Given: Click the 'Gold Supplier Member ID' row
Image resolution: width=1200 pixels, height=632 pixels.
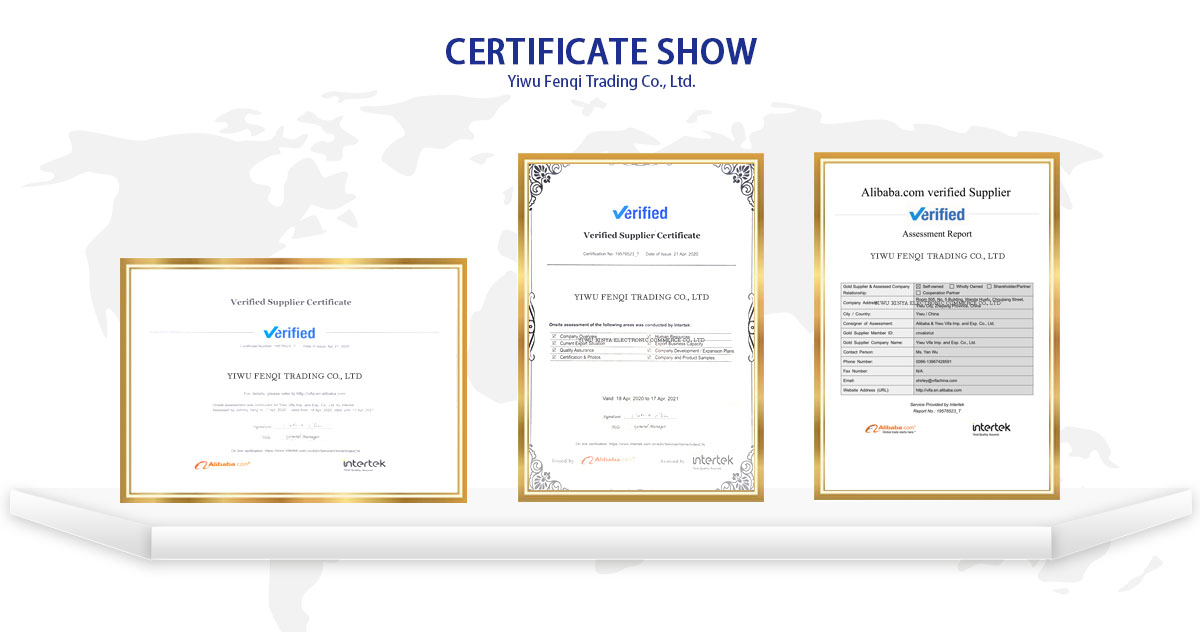Looking at the screenshot, I should 937,333.
